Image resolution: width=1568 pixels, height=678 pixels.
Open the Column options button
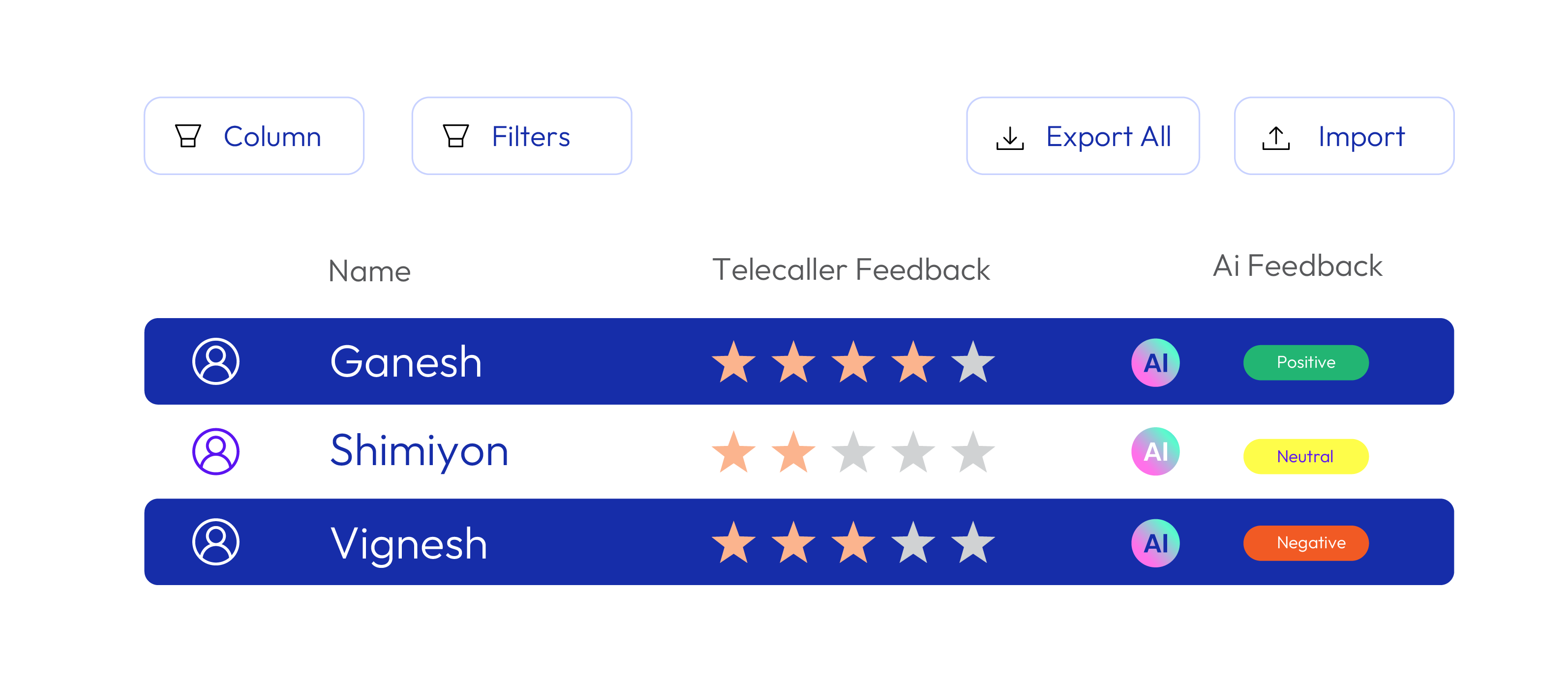tap(254, 136)
